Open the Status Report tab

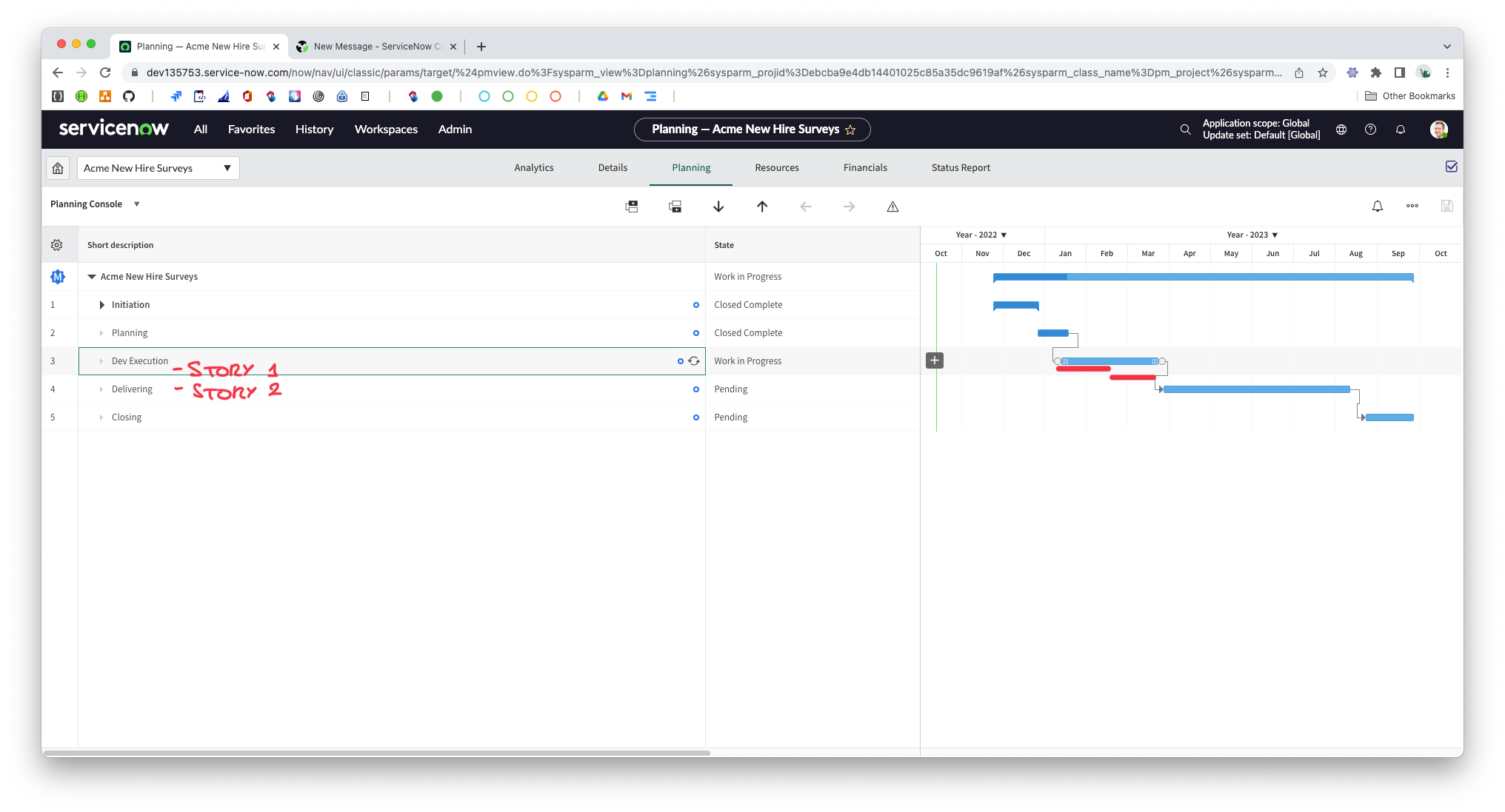[x=961, y=168]
